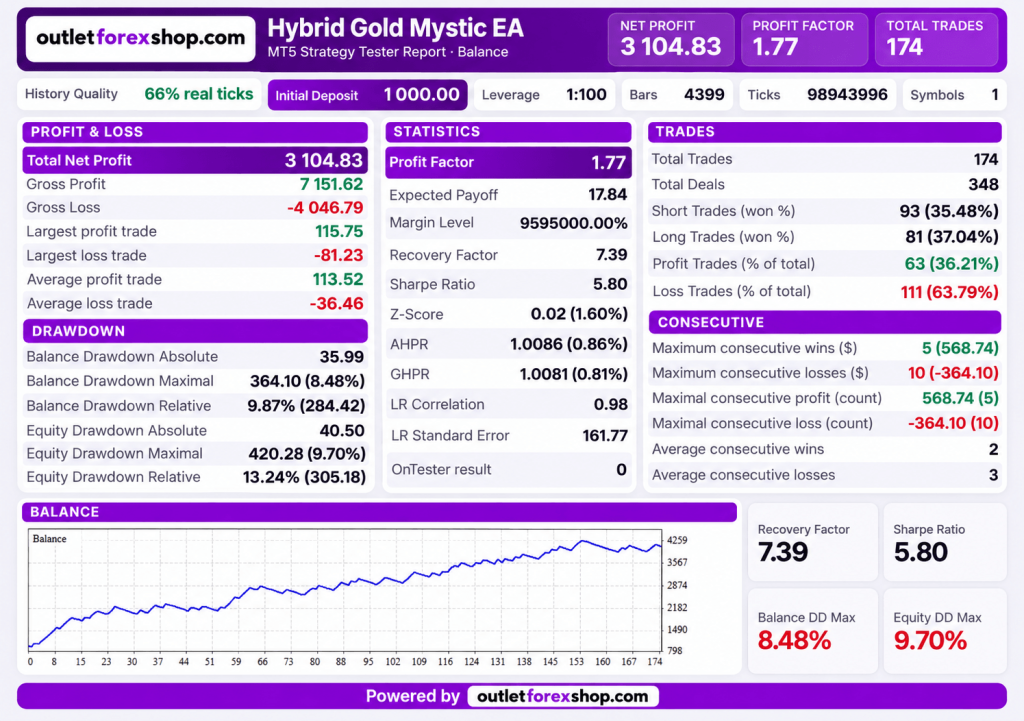Click the Average consecutive wins row
Screen dimensions: 1024x721
pos(825,449)
